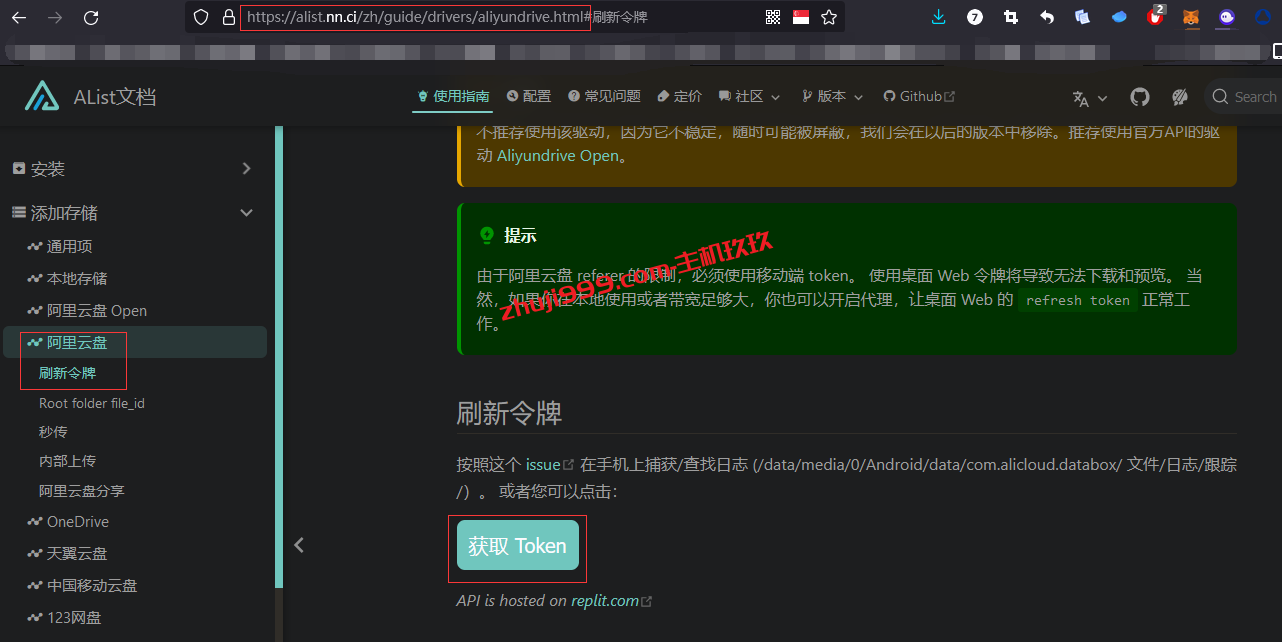
Task: Open OneDrive in sidebar
Action: pos(68,522)
